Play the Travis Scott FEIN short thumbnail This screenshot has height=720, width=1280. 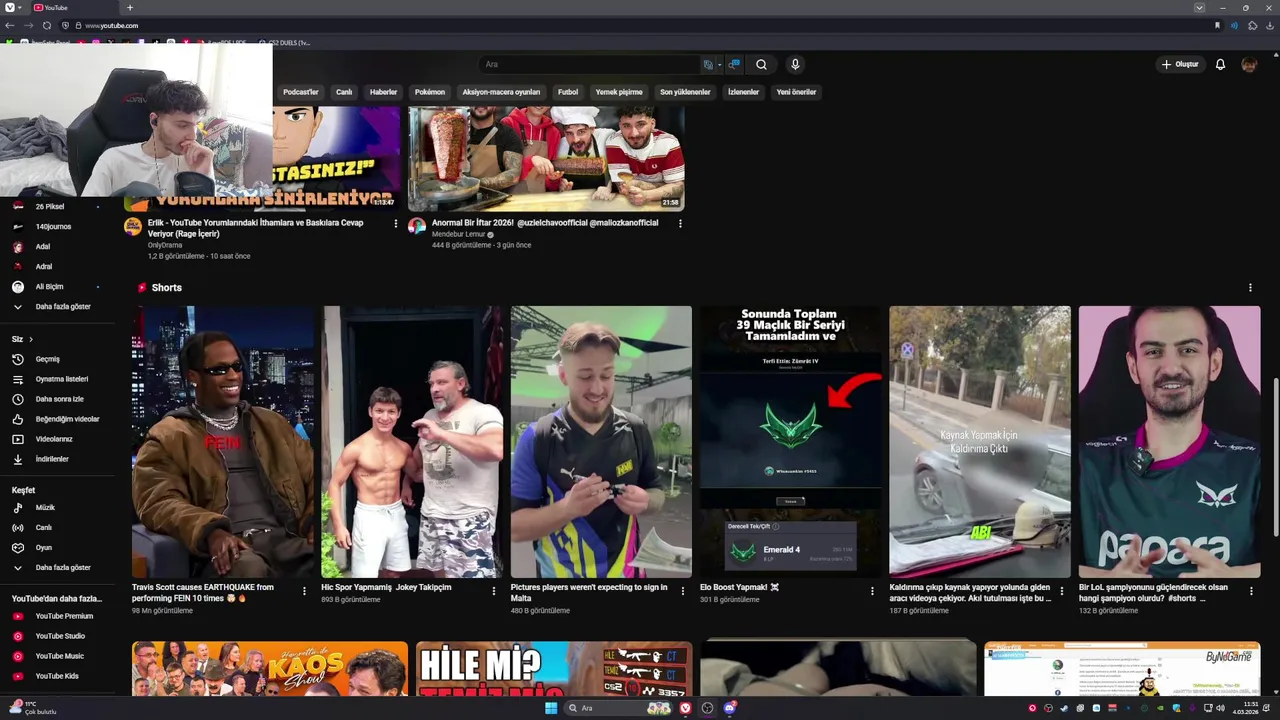(x=222, y=442)
